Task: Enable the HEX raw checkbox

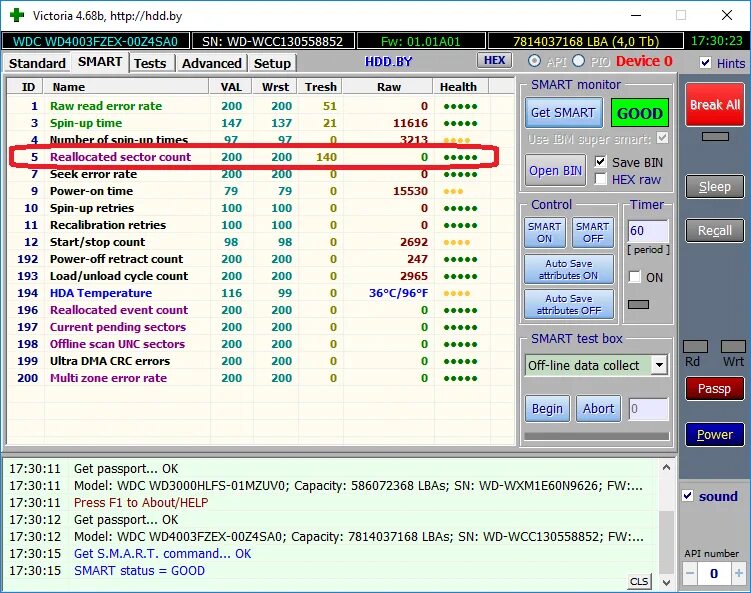Action: (600, 179)
